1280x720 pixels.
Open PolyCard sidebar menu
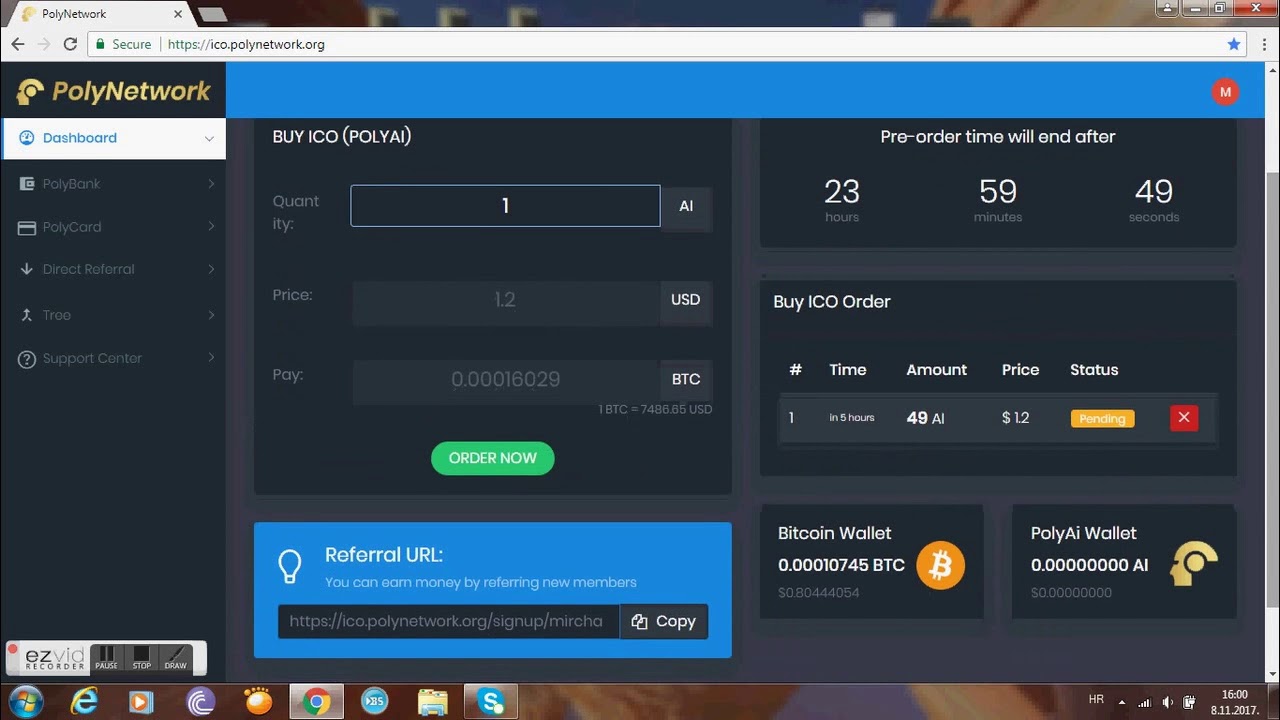(x=113, y=227)
